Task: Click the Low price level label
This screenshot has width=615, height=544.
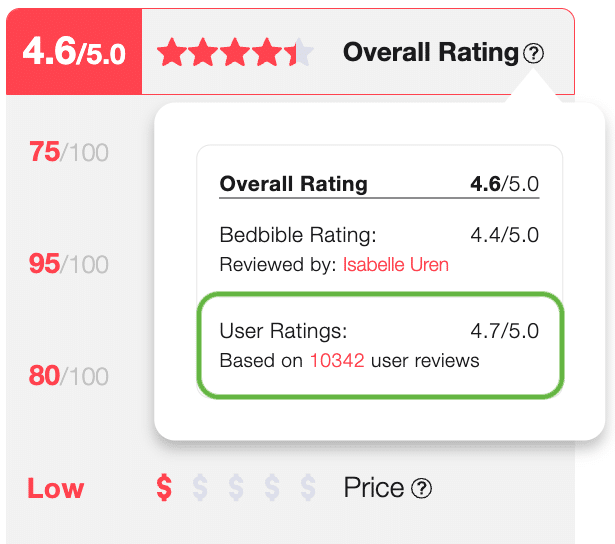Action: point(56,489)
